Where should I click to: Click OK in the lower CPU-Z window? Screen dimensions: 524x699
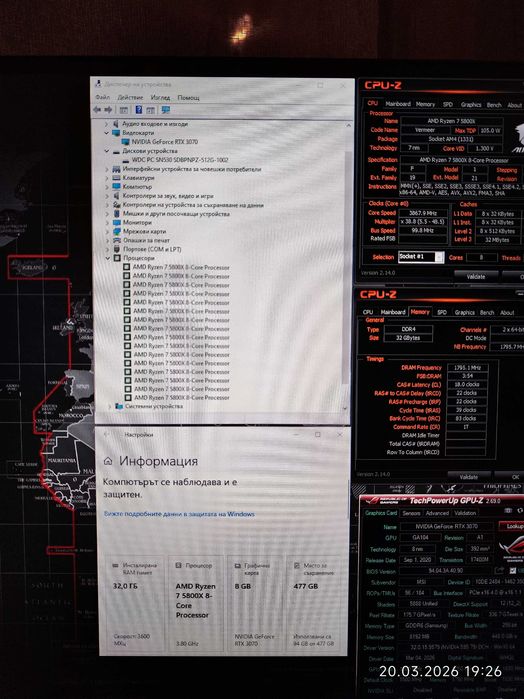pos(512,477)
